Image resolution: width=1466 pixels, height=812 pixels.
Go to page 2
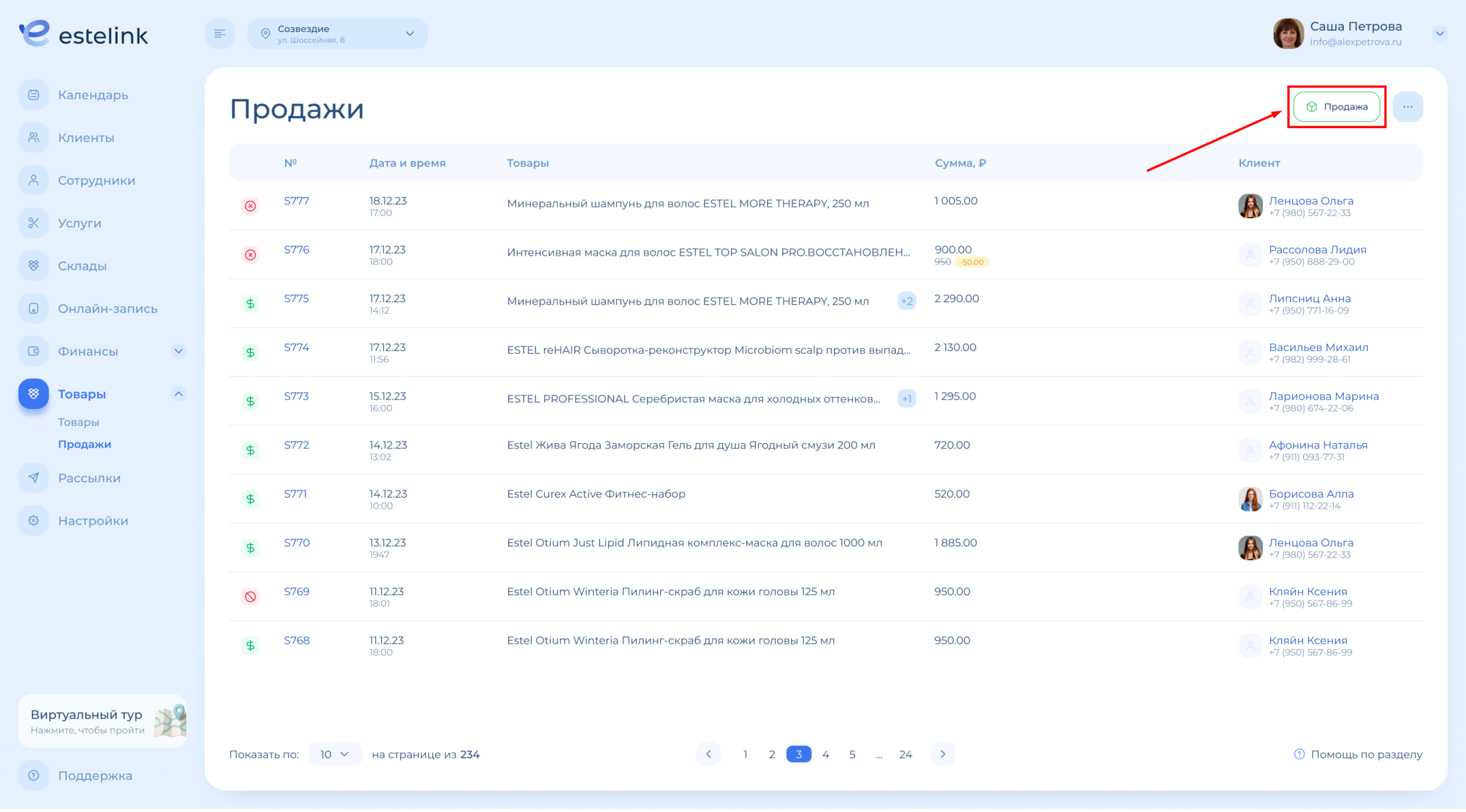(x=772, y=754)
